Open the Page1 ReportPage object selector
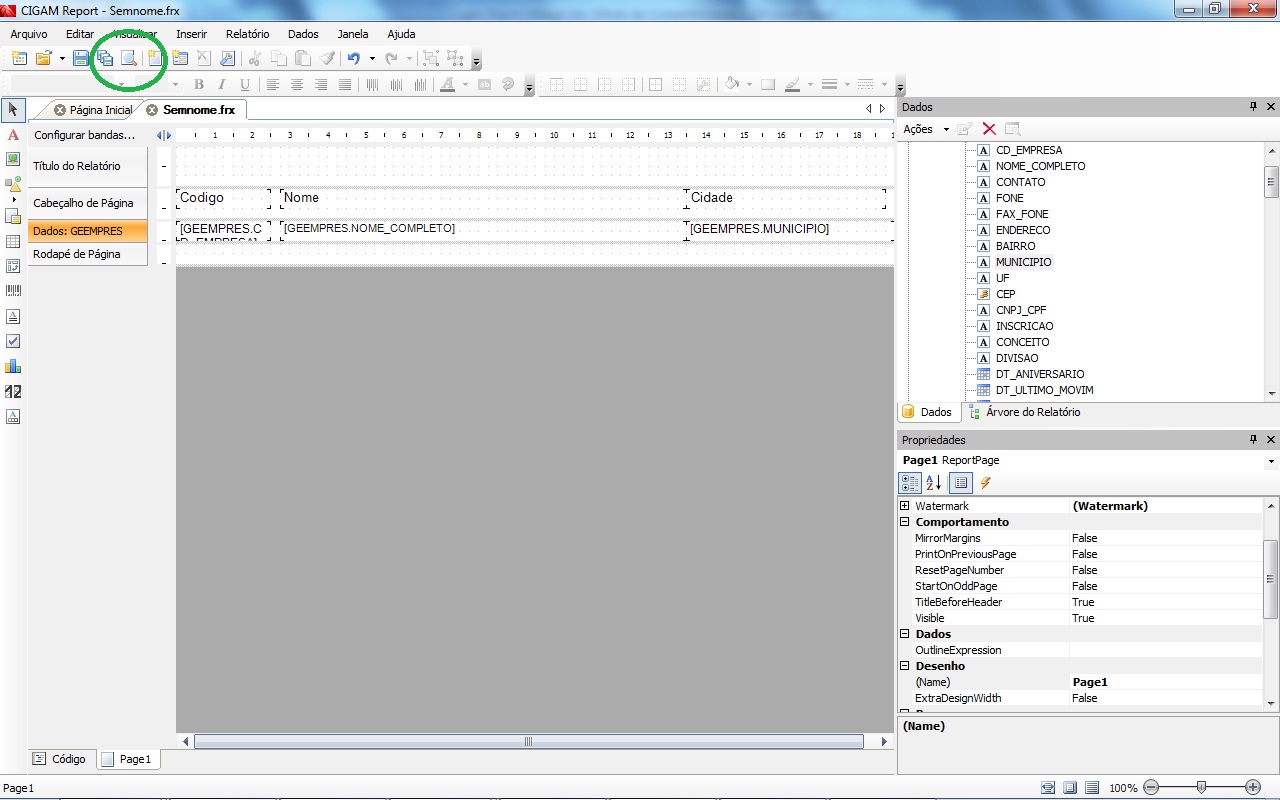 1088,461
